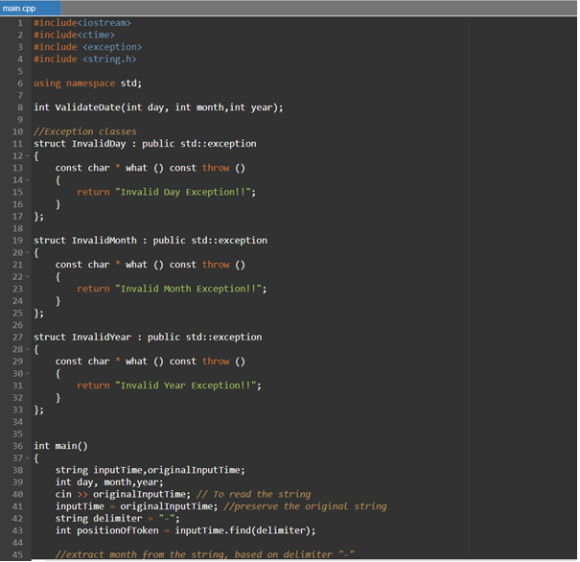Collapse fold arrow at line 30

(27, 374)
